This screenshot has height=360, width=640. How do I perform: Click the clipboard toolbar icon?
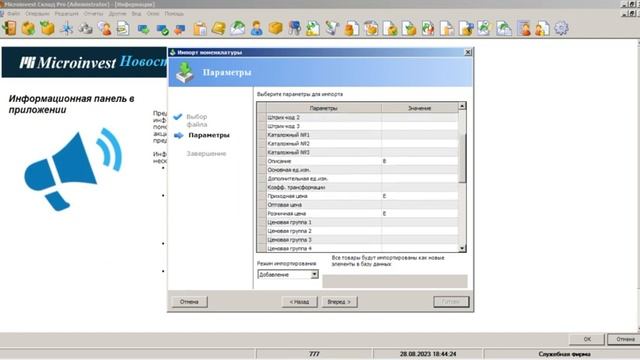[x=200, y=29]
